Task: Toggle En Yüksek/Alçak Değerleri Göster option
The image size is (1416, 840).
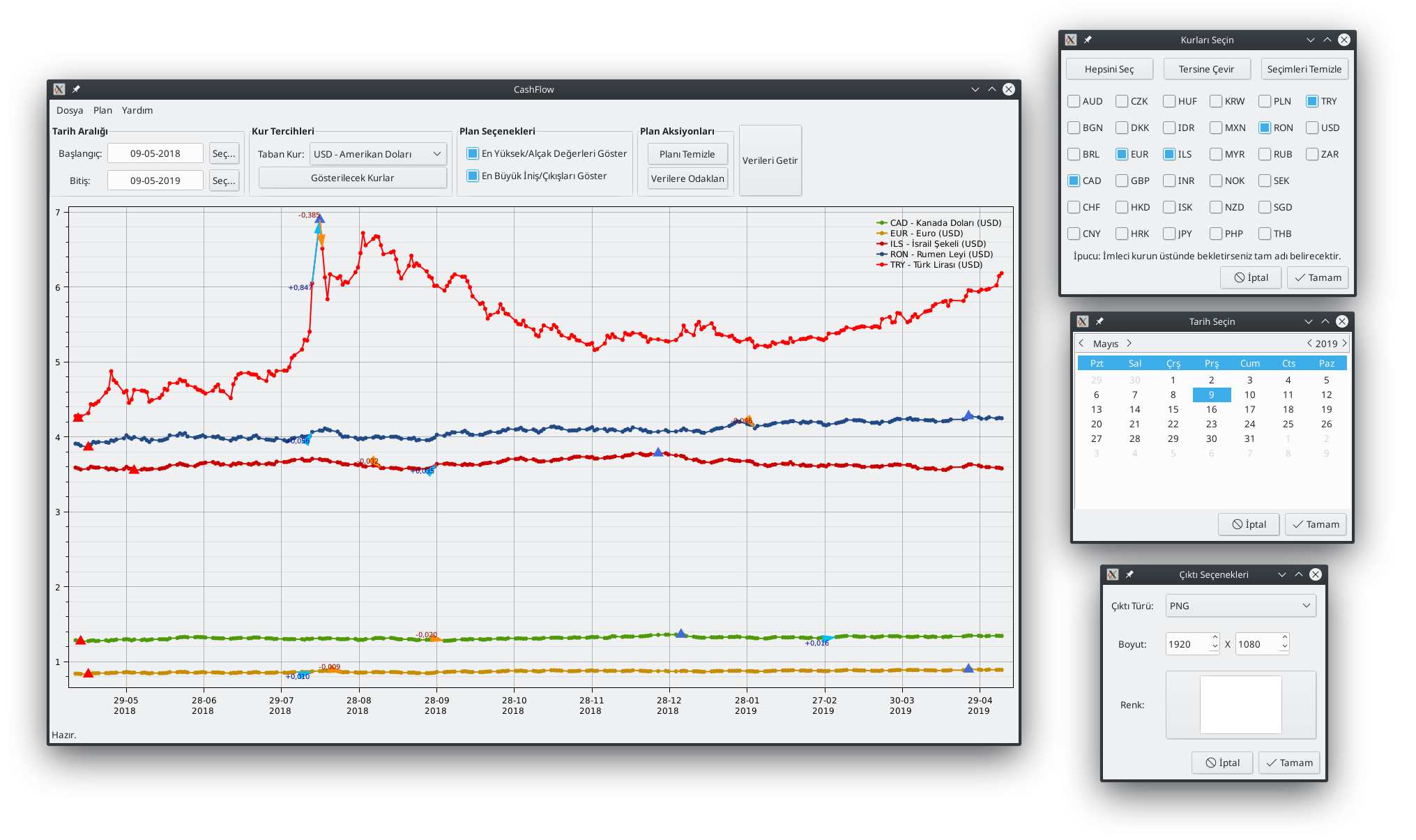Action: click(473, 153)
